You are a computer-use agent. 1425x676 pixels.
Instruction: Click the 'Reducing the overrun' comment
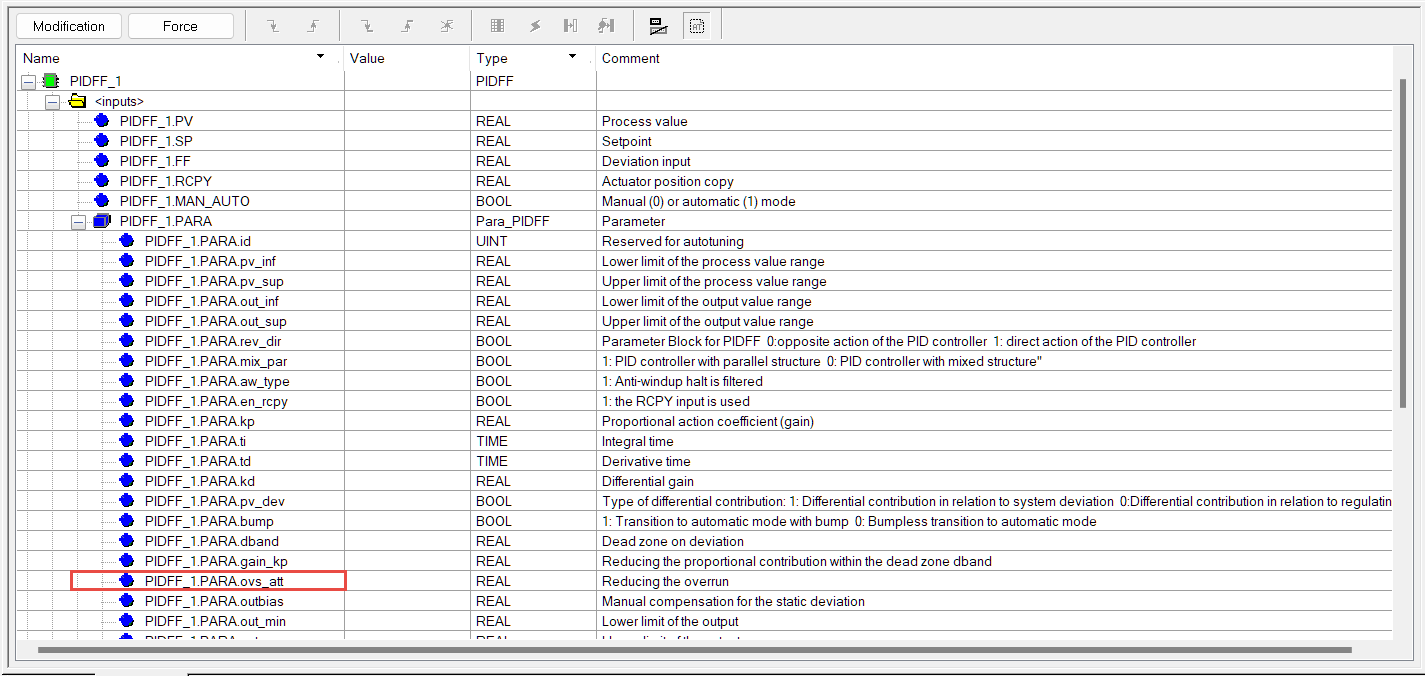coord(666,581)
